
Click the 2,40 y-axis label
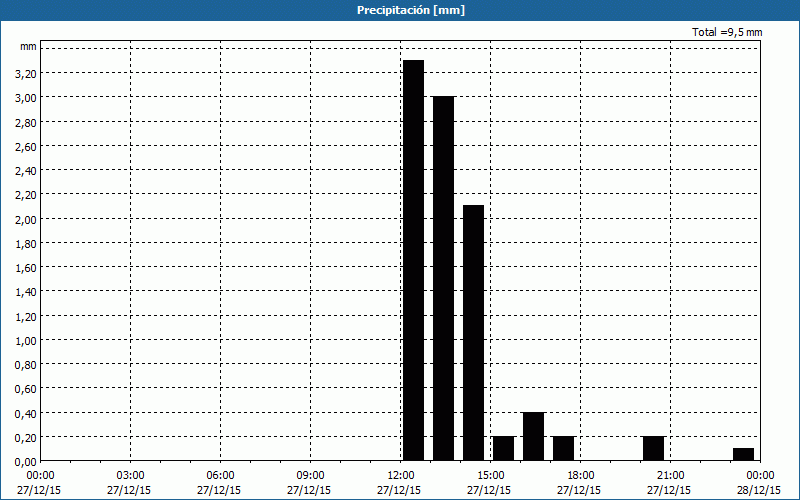click(26, 171)
